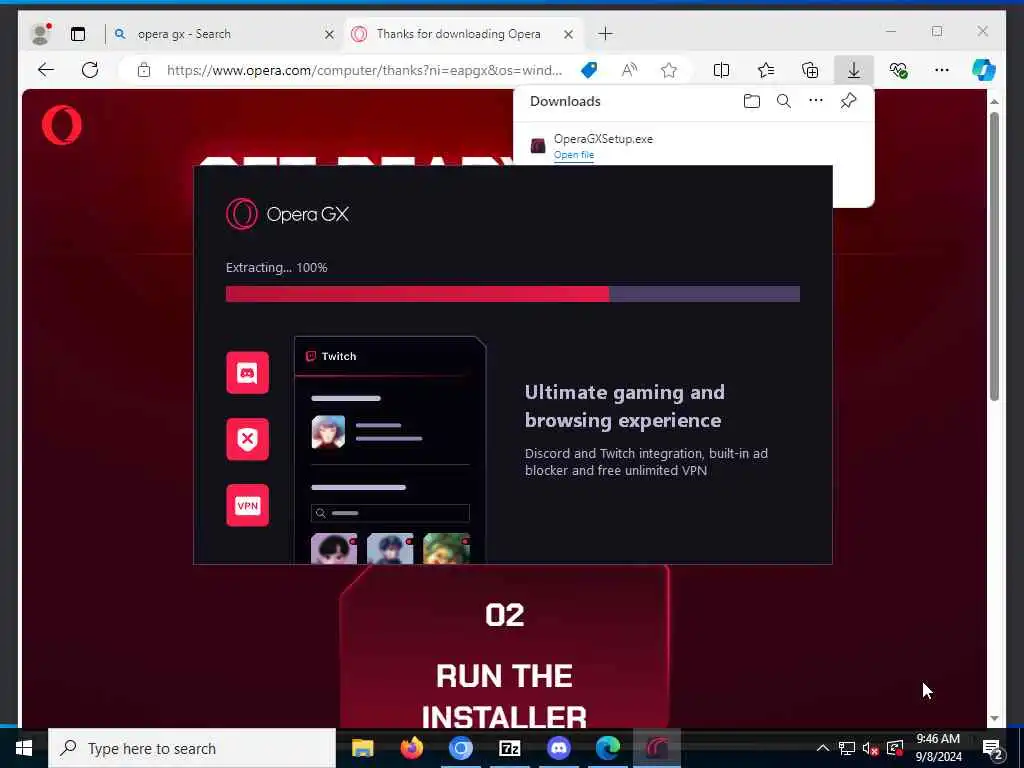The image size is (1024, 768).
Task: Click the extraction progress bar
Action: pos(513,294)
